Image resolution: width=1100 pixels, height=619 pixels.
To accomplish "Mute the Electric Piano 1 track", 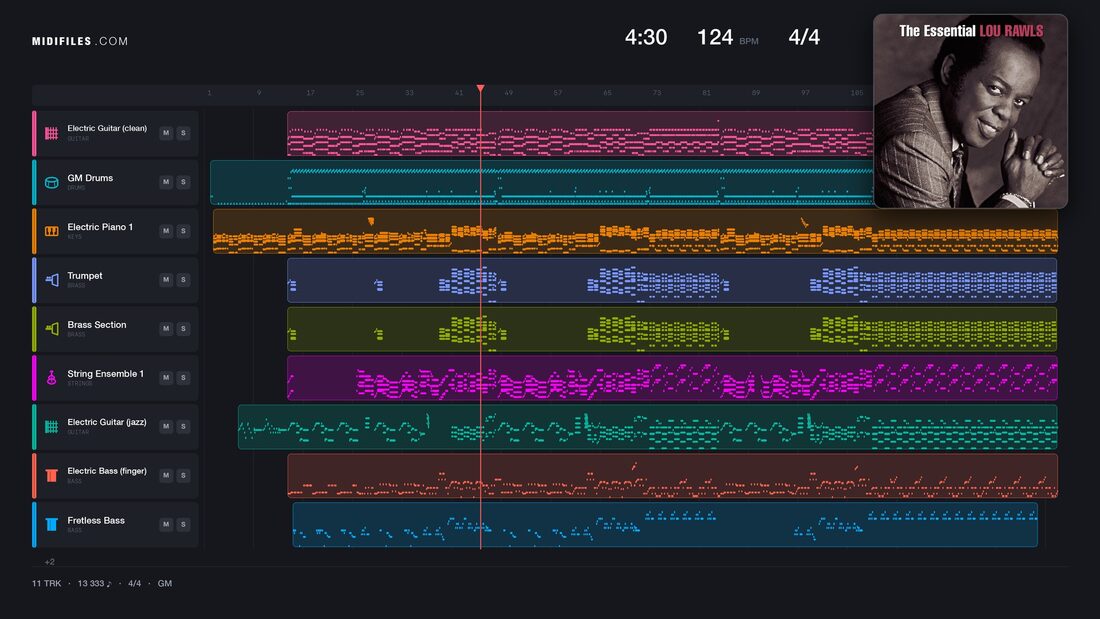I will click(166, 231).
